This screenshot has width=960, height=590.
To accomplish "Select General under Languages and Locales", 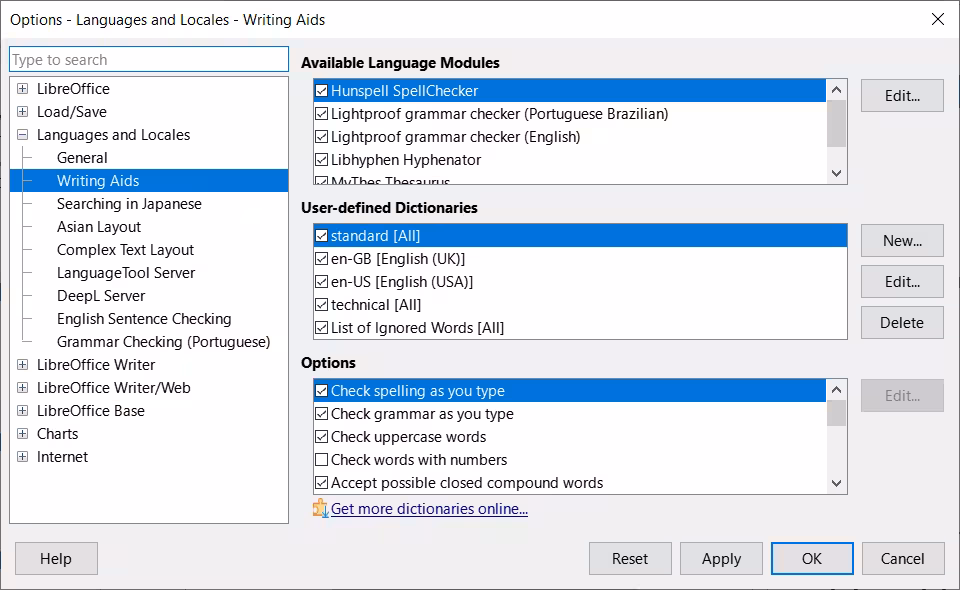I will (82, 158).
